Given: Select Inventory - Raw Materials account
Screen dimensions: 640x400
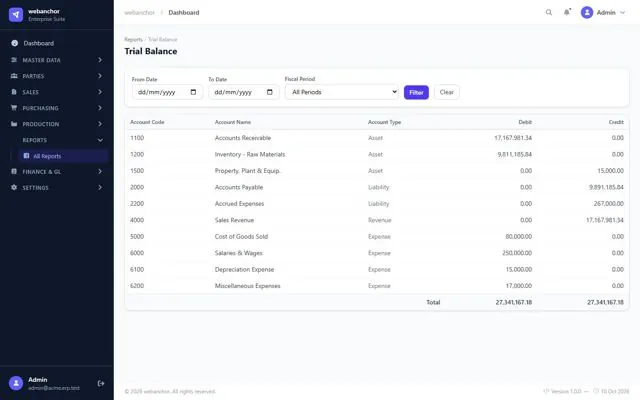Looking at the screenshot, I should 250,154.
